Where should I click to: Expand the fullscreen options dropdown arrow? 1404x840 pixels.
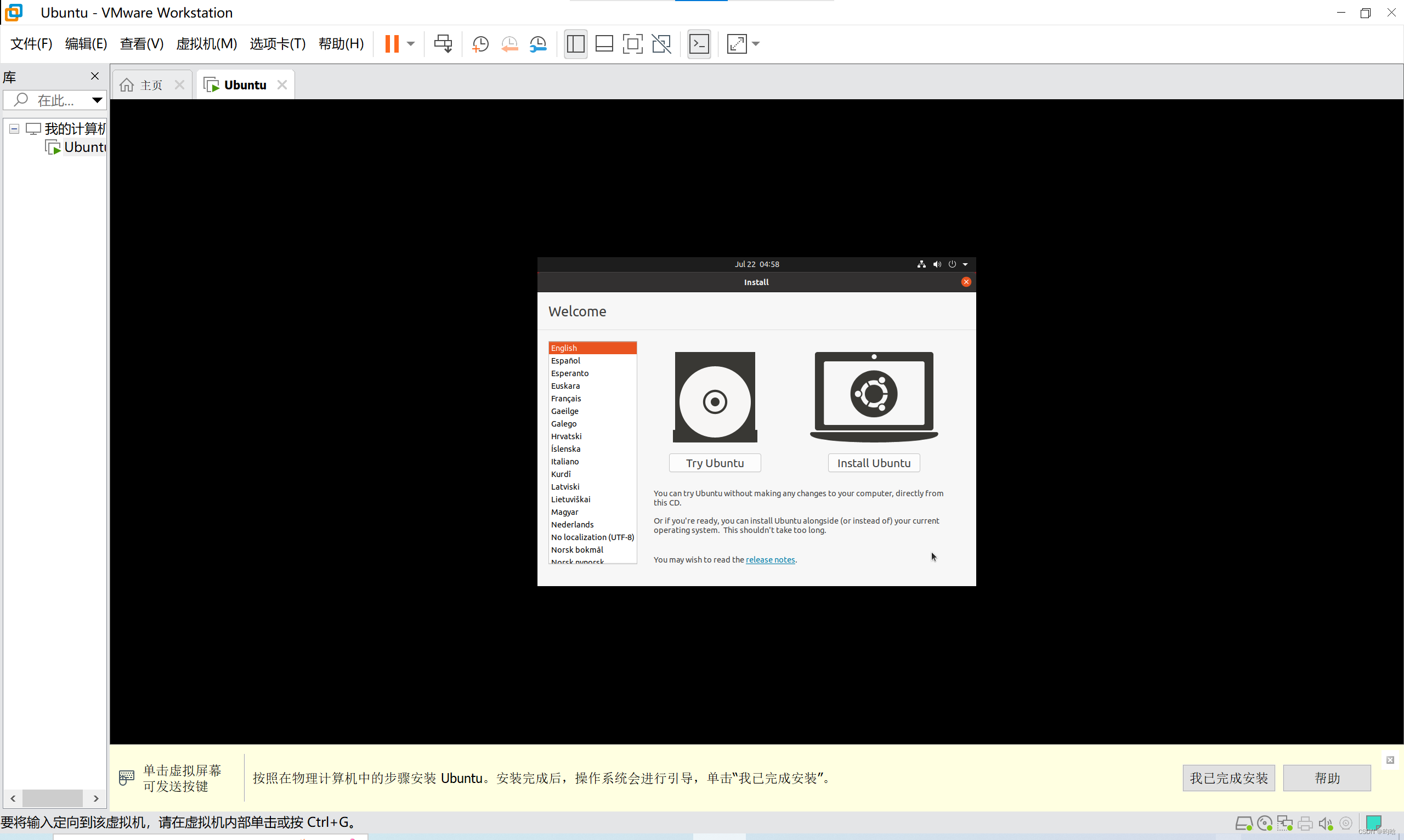755,43
